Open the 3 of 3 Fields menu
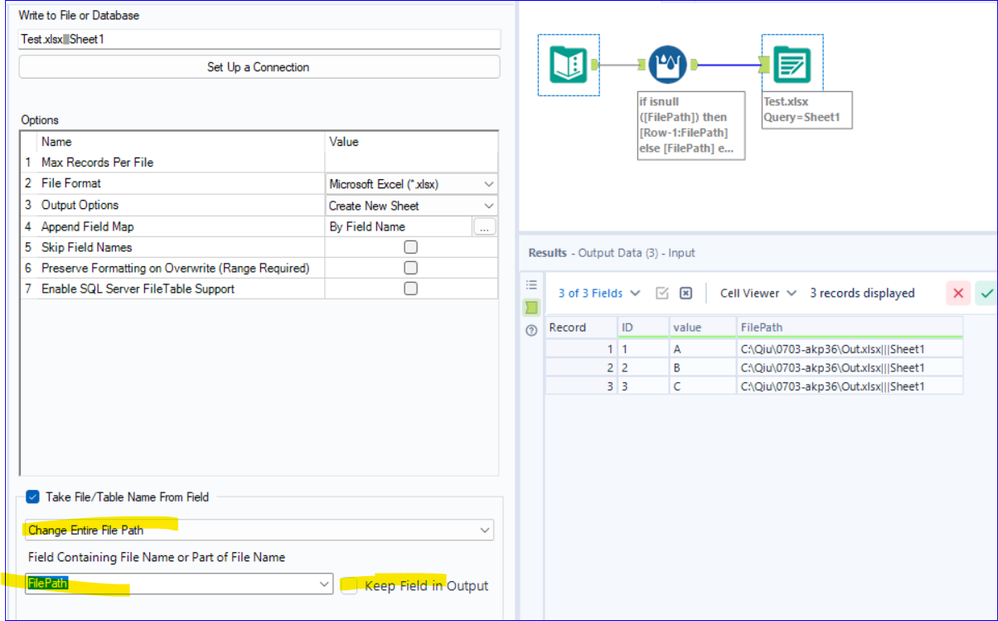This screenshot has width=998, height=621. 598,293
